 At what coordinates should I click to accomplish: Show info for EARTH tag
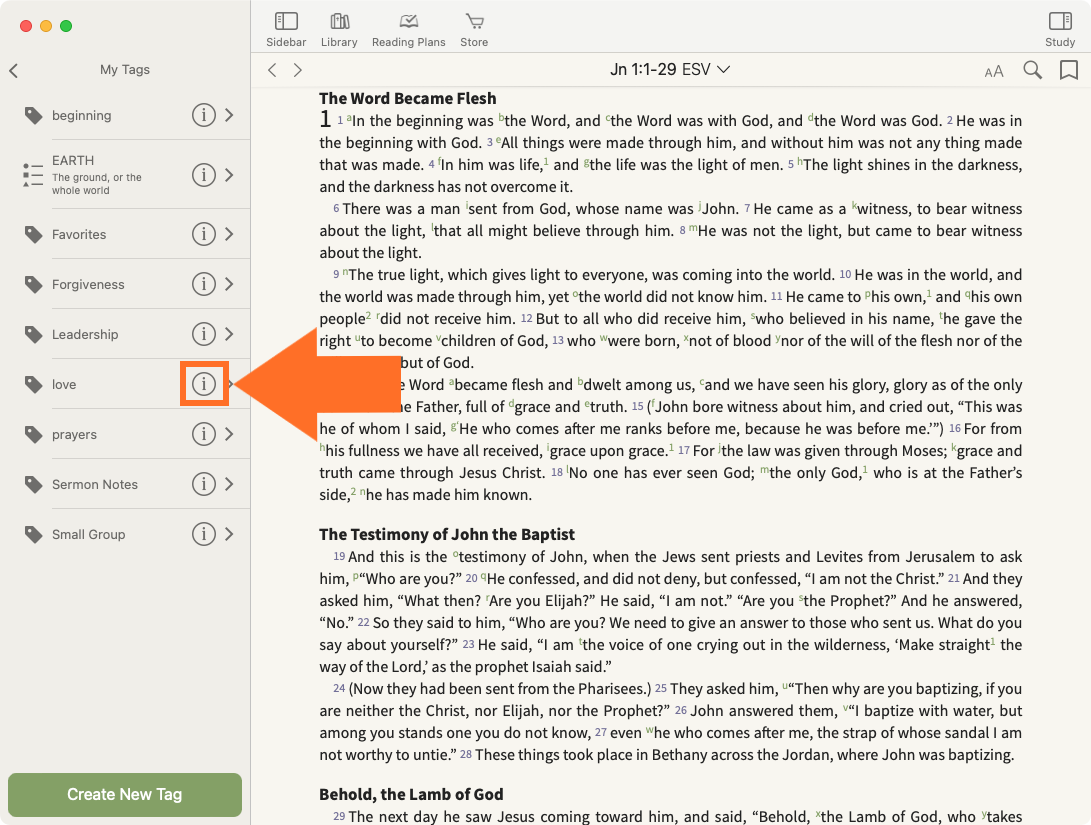tap(204, 175)
